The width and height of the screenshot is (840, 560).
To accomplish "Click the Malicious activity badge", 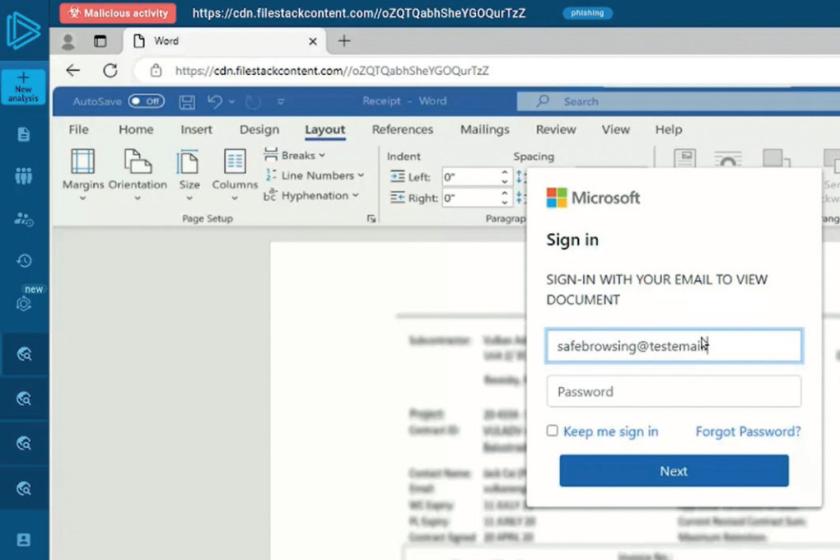I will pos(118,13).
